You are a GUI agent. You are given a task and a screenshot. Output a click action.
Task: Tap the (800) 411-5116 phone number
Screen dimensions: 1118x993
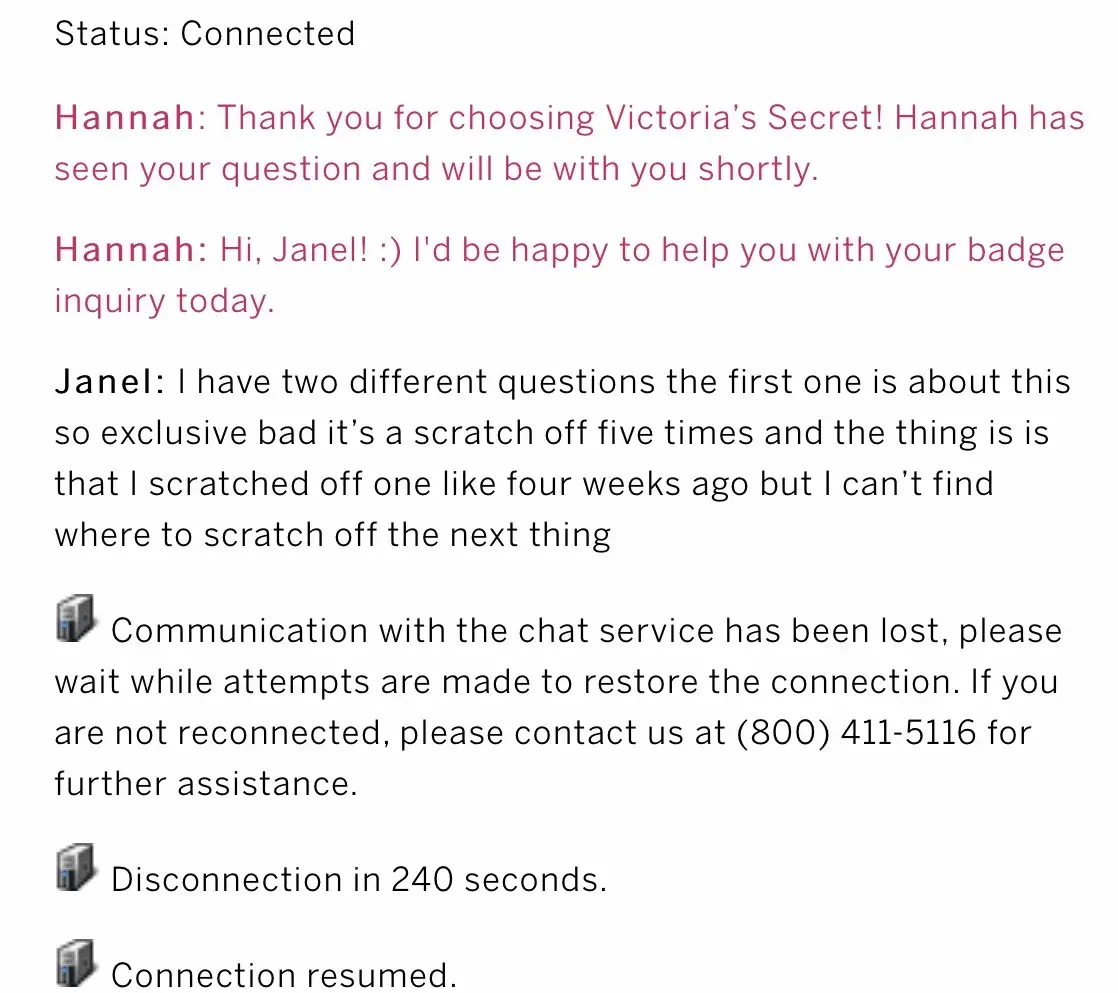856,733
